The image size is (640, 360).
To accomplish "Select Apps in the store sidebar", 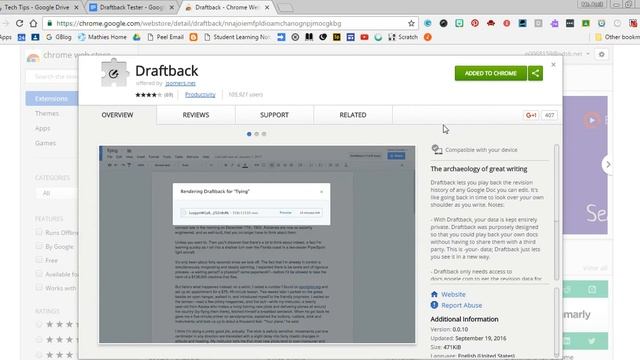I will (x=42, y=128).
